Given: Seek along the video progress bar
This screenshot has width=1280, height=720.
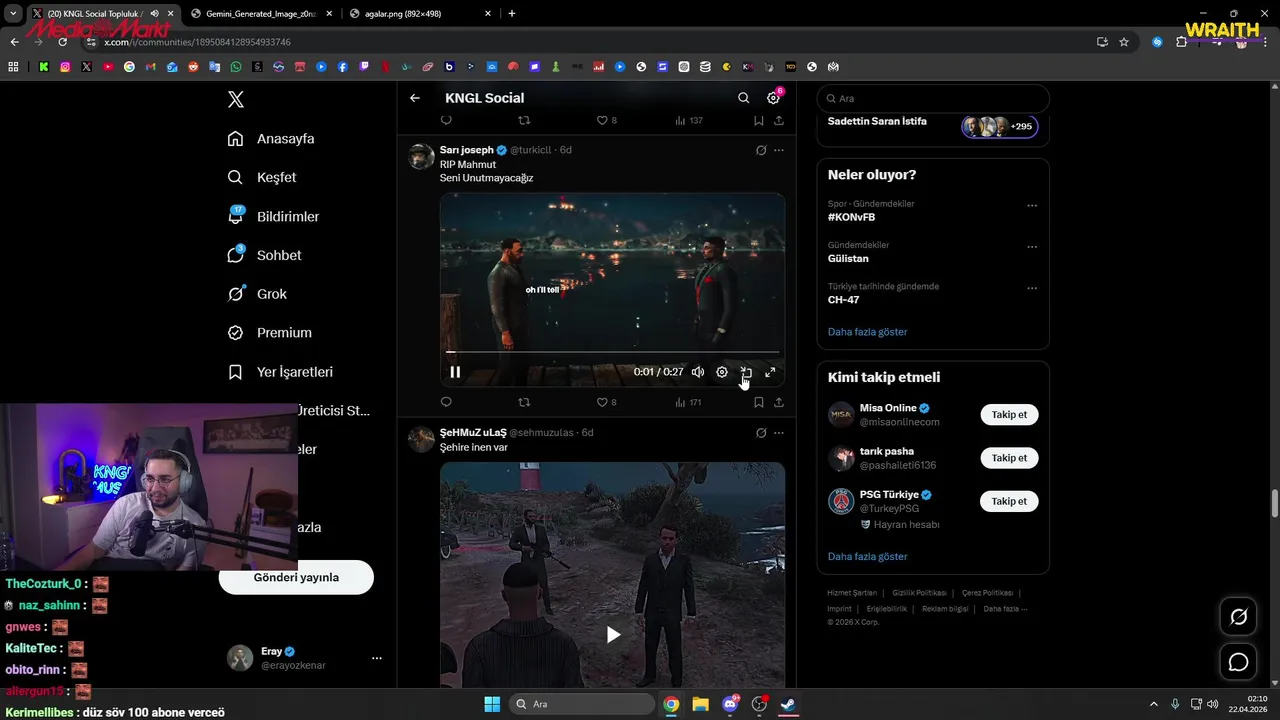Looking at the screenshot, I should 612,352.
